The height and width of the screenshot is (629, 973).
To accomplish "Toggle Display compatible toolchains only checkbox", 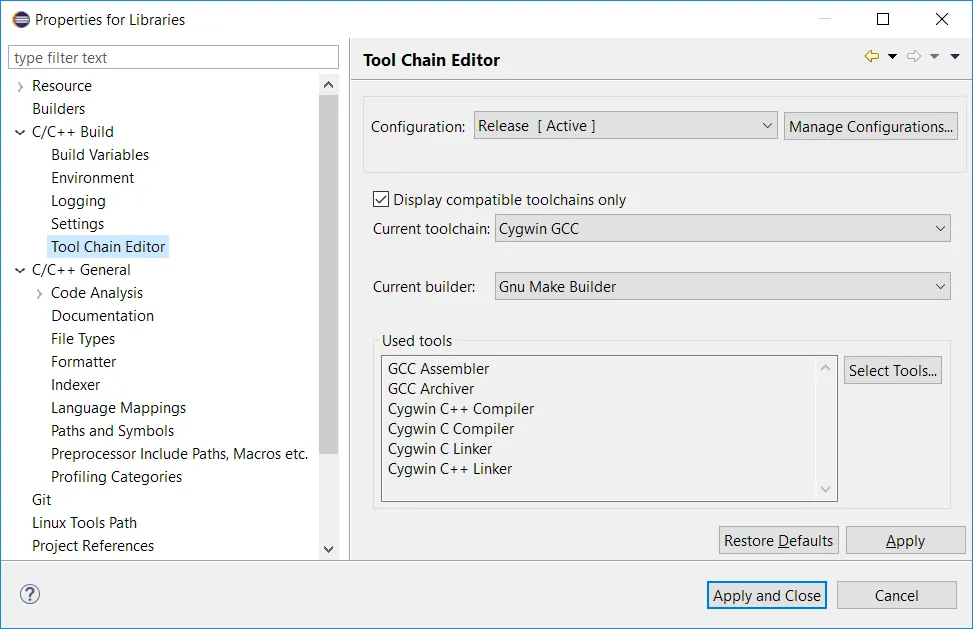I will point(381,200).
